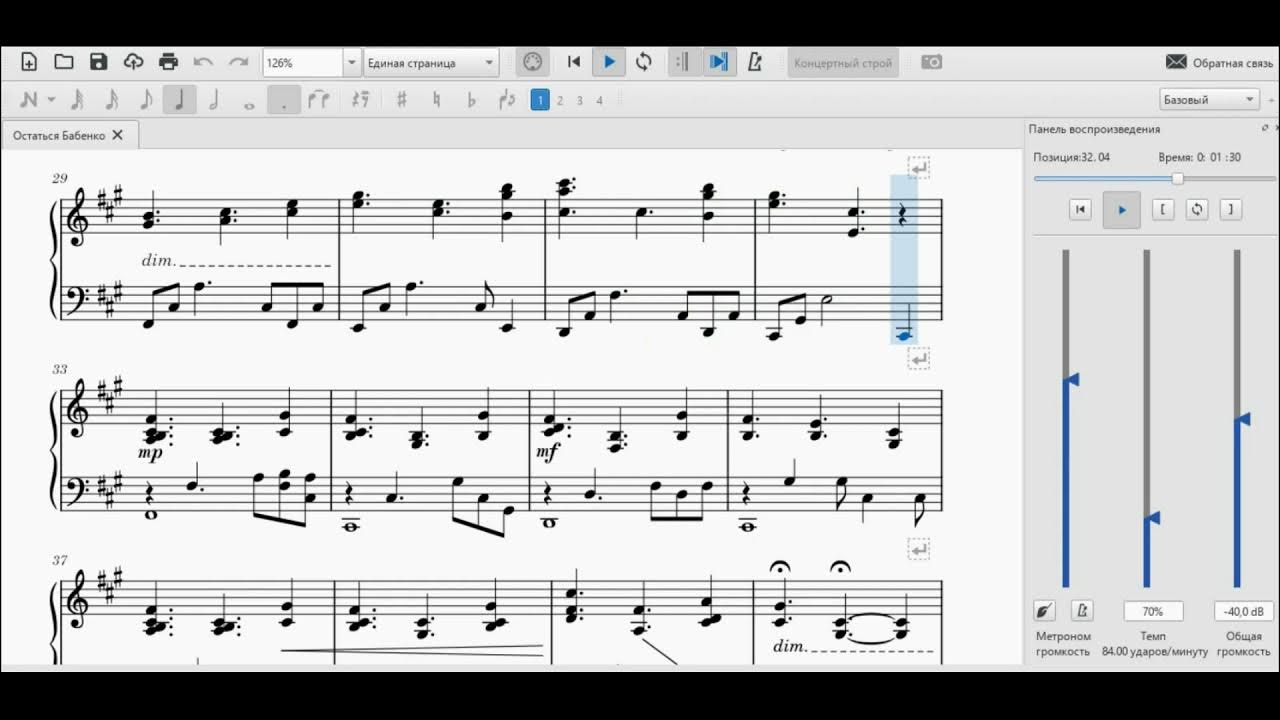
Task: Toggle loop playback in main toolbar
Action: point(644,62)
